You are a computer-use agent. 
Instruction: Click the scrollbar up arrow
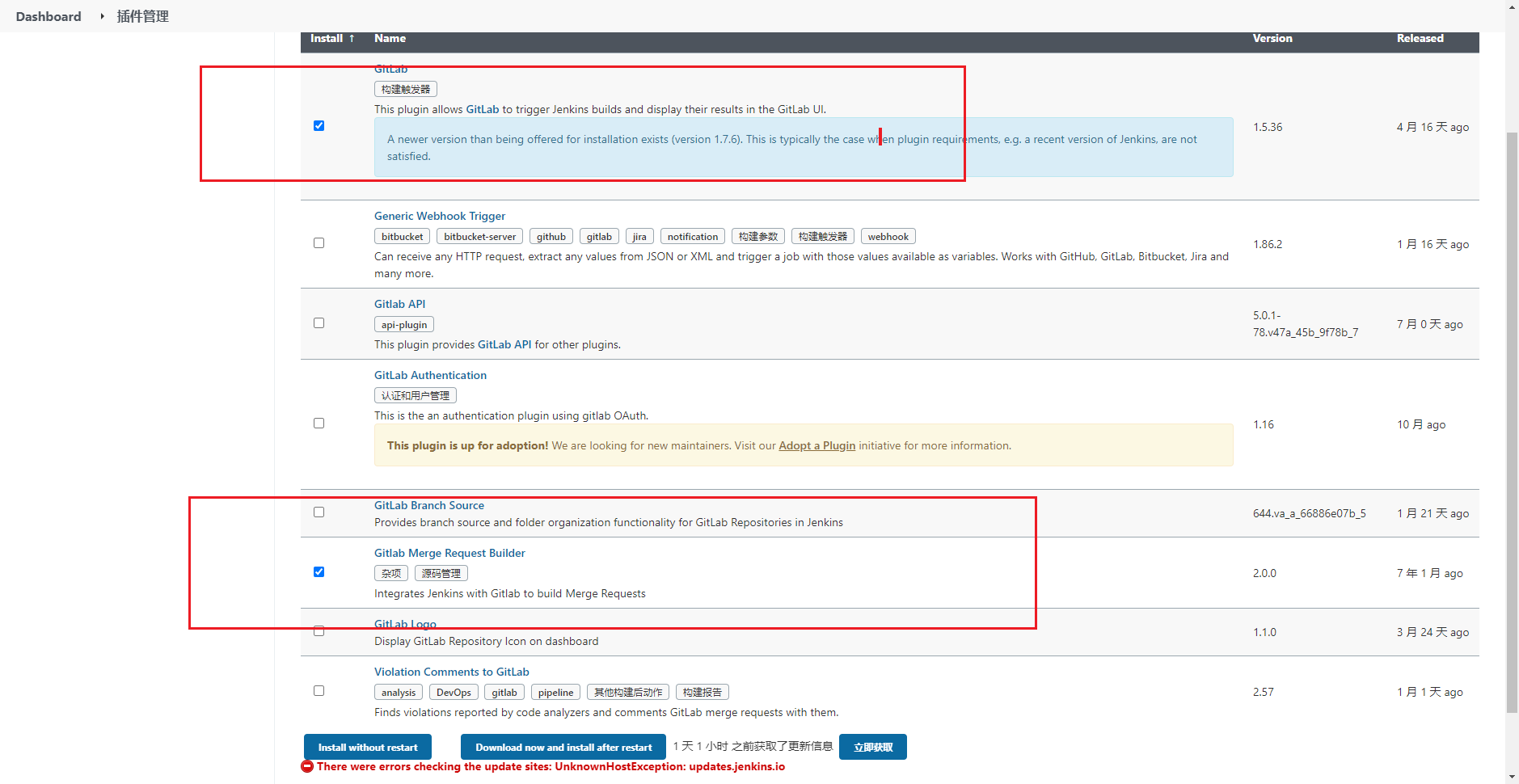(1512, 6)
